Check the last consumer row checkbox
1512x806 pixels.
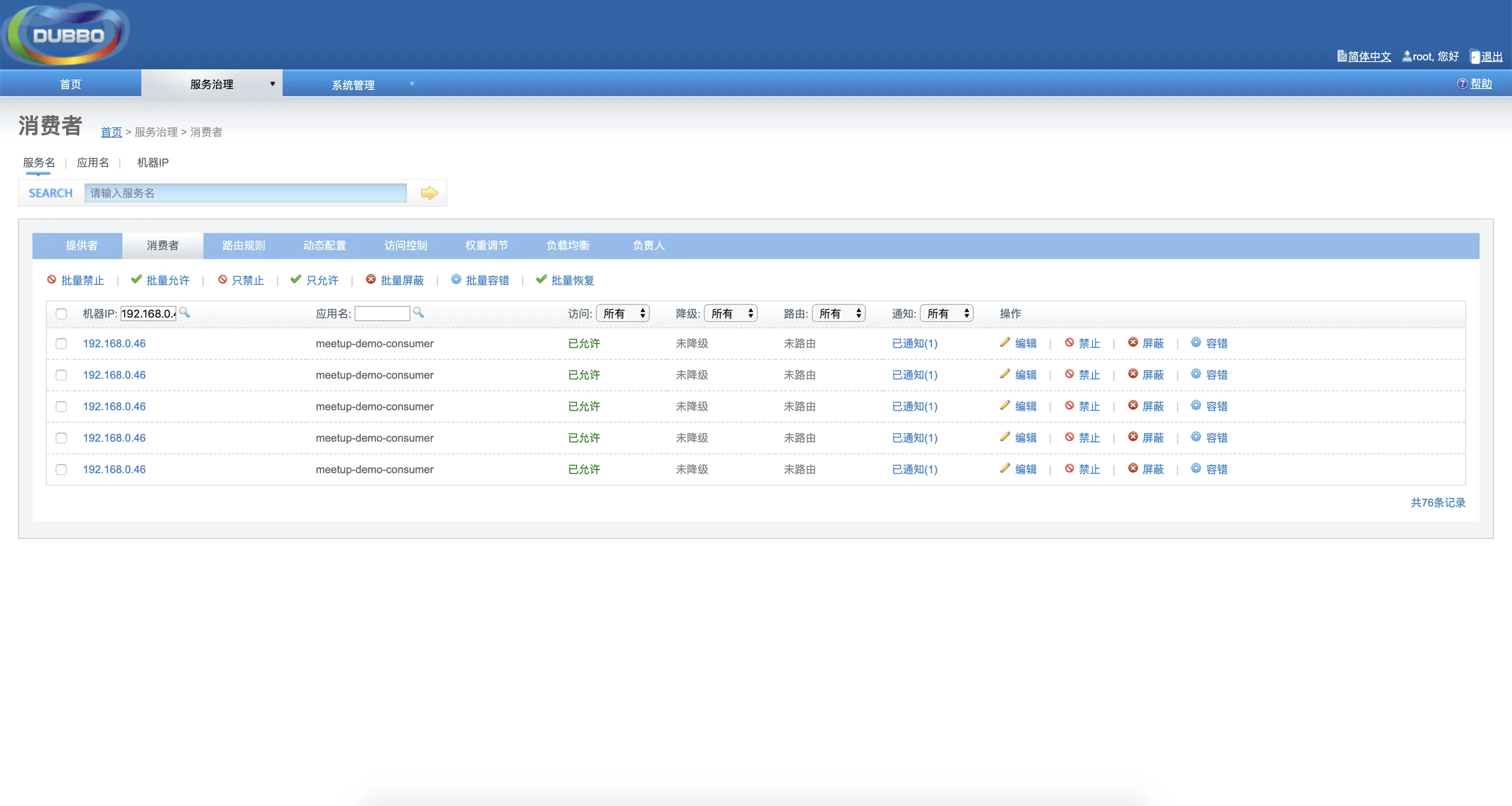61,470
